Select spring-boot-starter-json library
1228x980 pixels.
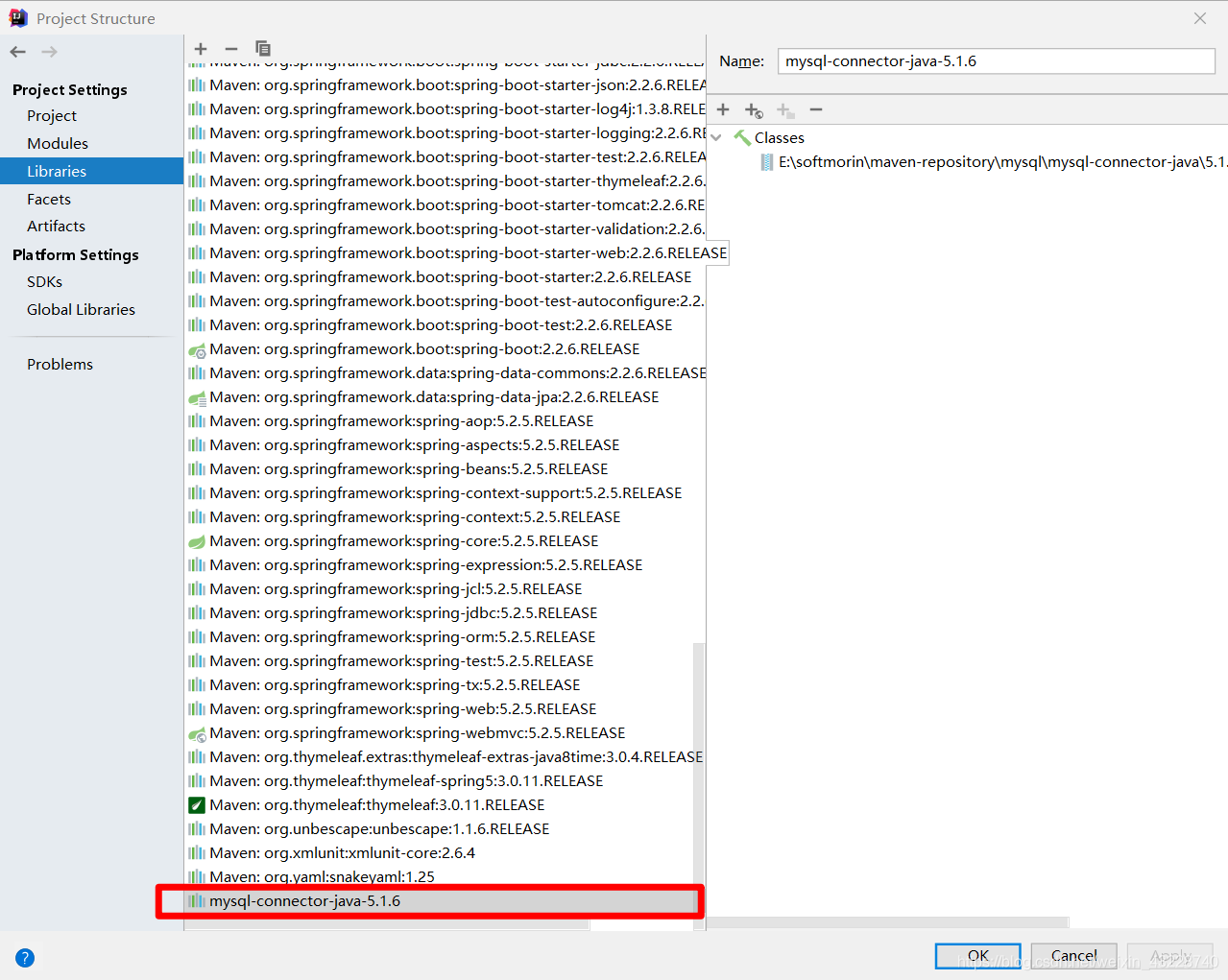tap(445, 85)
